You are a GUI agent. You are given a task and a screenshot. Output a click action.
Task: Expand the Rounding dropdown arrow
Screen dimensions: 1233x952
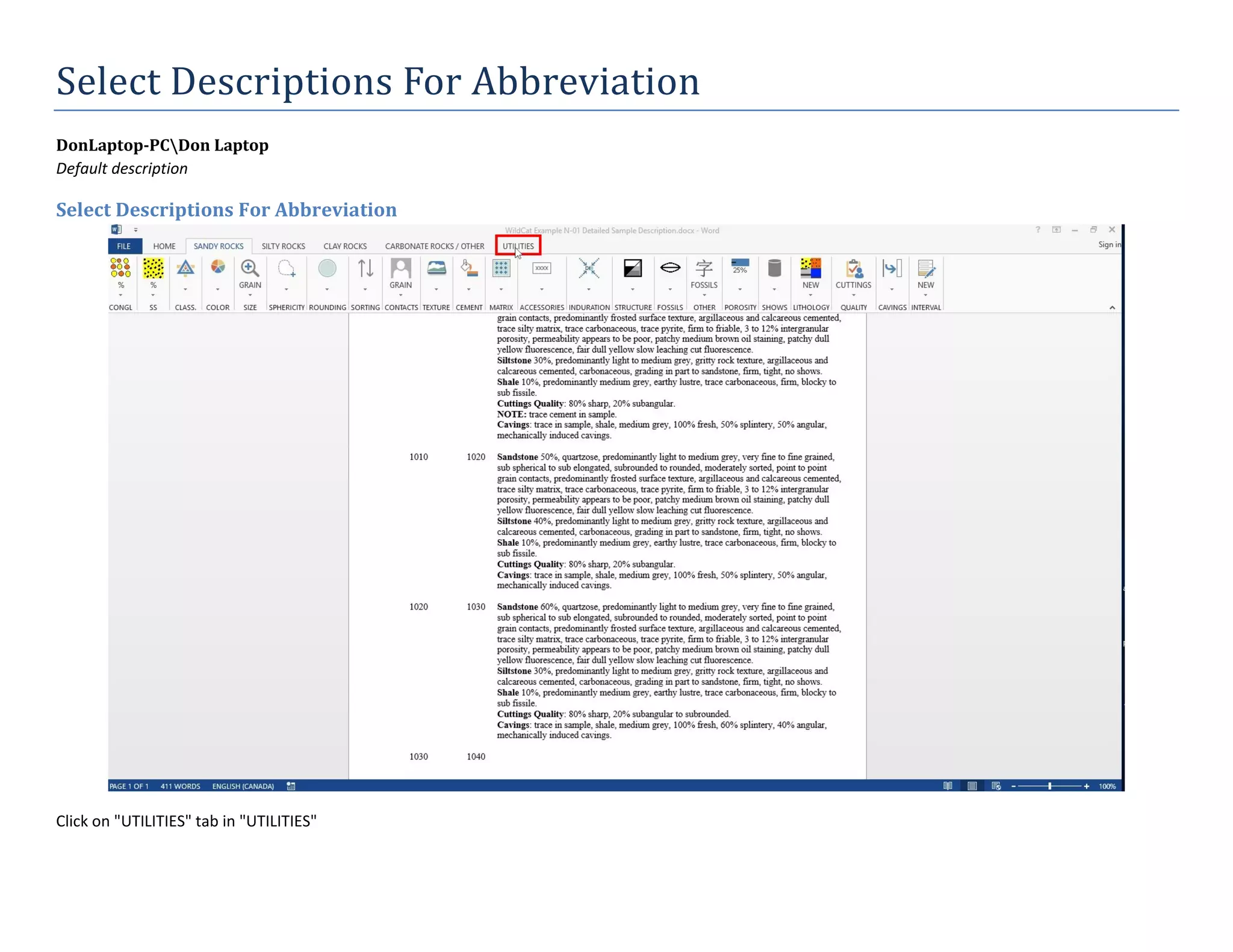click(x=327, y=289)
